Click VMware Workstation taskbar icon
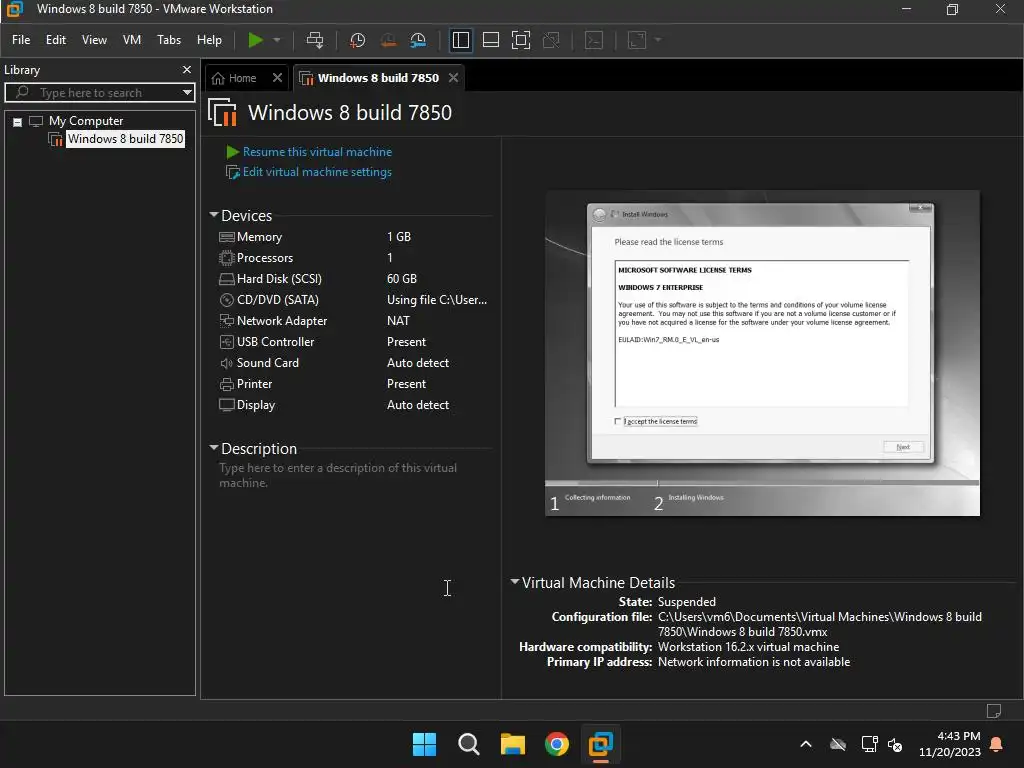 600,744
